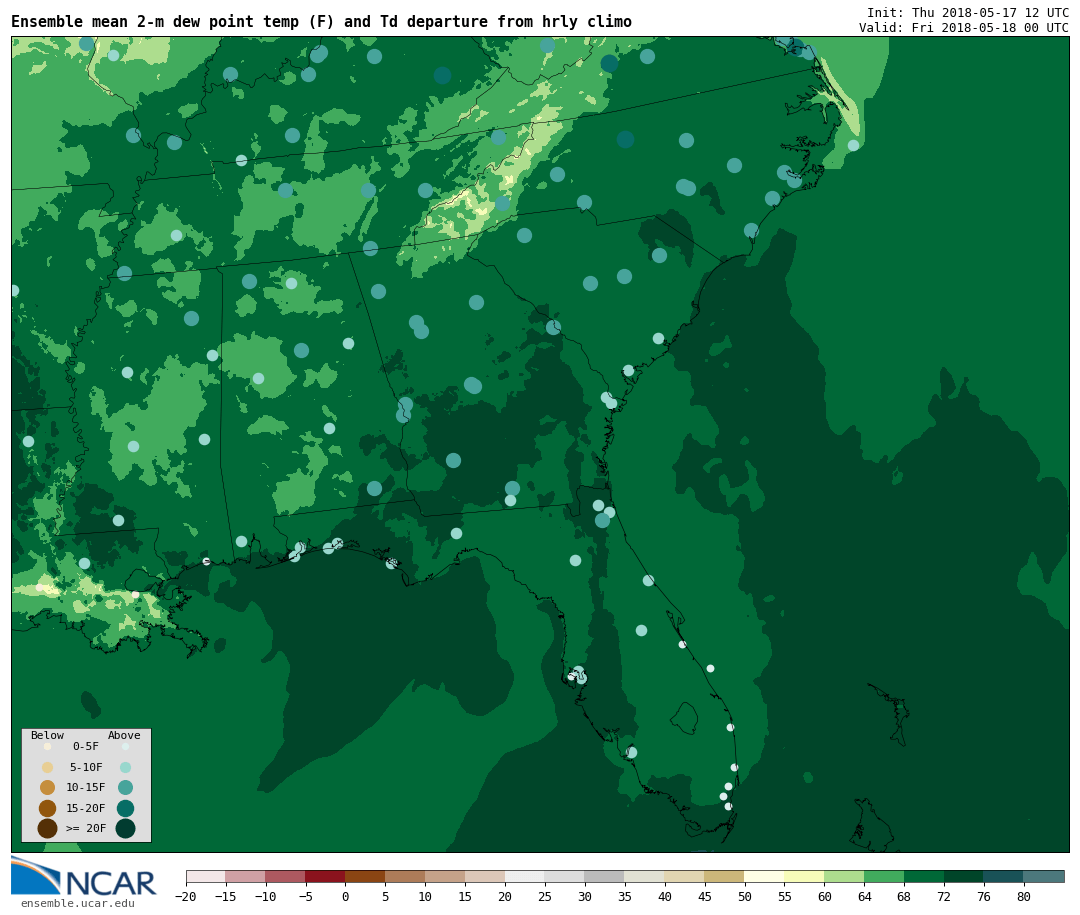Click the "5-10F" legend label
1080x915 pixels.
pos(86,767)
